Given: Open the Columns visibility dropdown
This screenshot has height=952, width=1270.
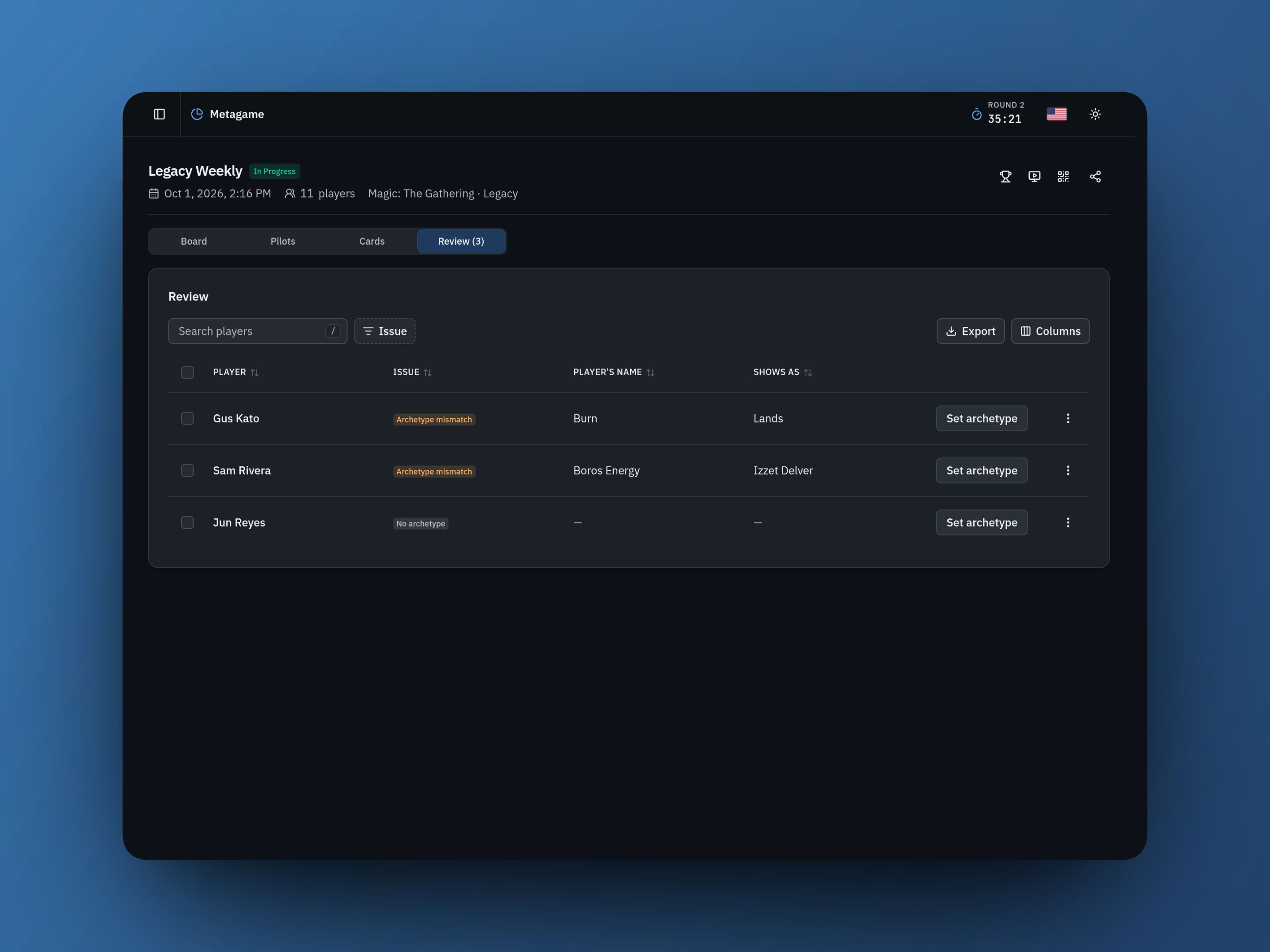Looking at the screenshot, I should point(1050,331).
